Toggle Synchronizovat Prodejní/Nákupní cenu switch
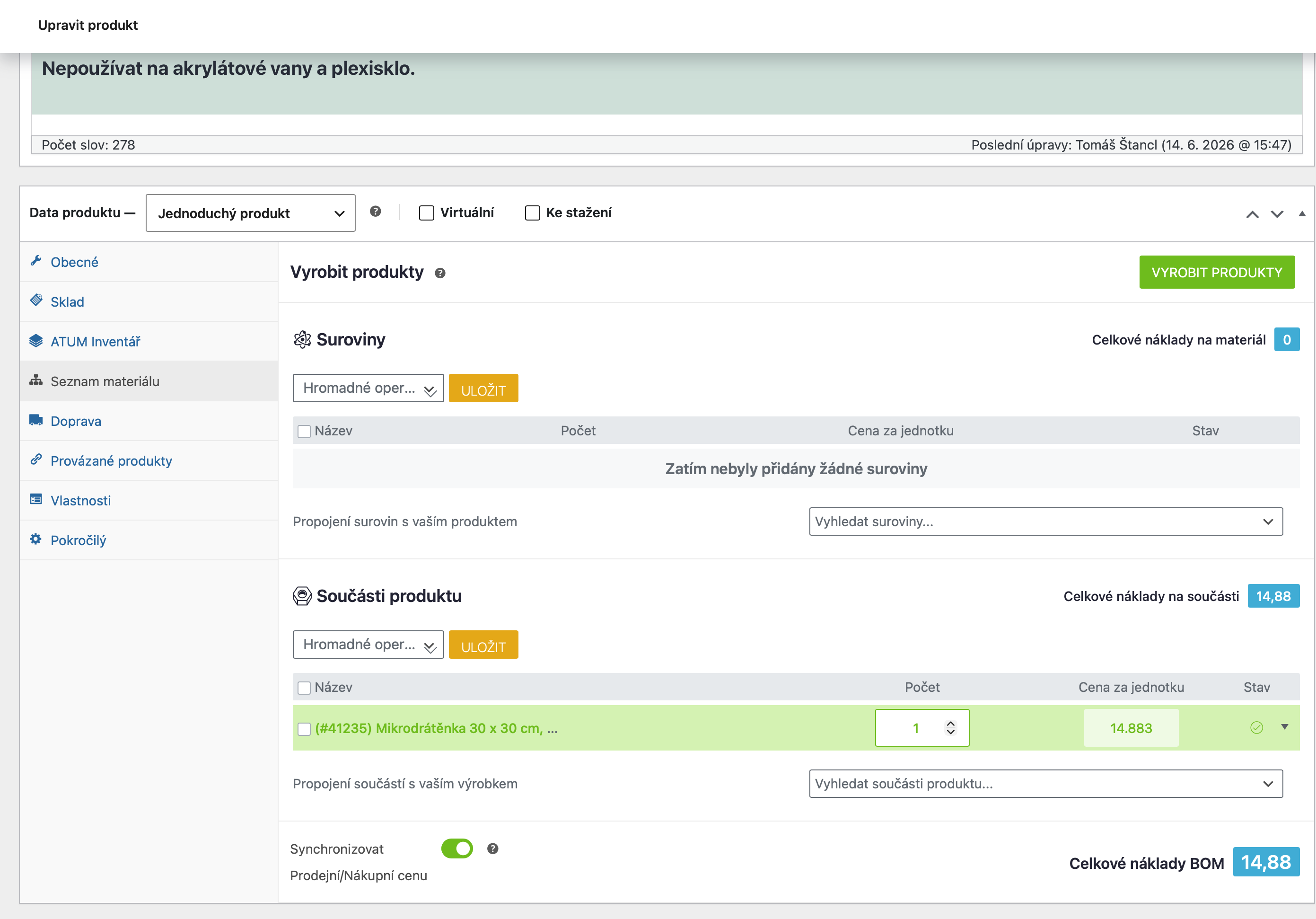This screenshot has width=1316, height=919. pyautogui.click(x=457, y=848)
